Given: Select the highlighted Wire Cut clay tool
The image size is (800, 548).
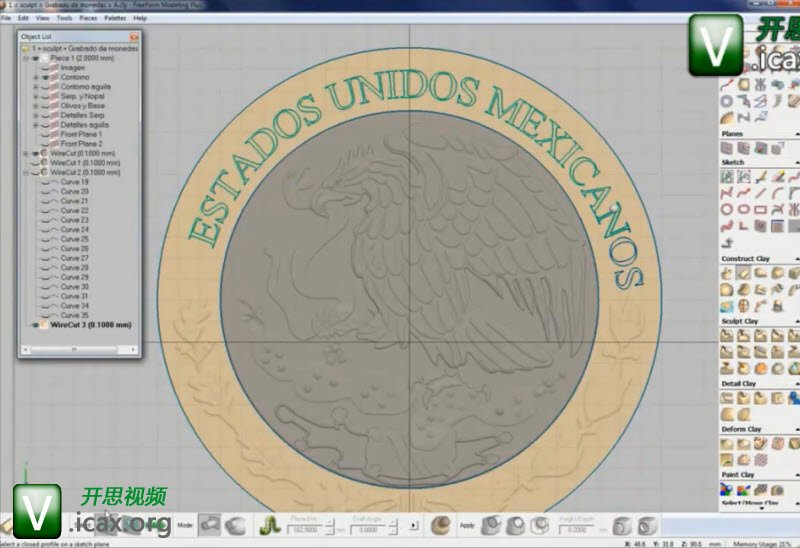Looking at the screenshot, I should click(744, 273).
